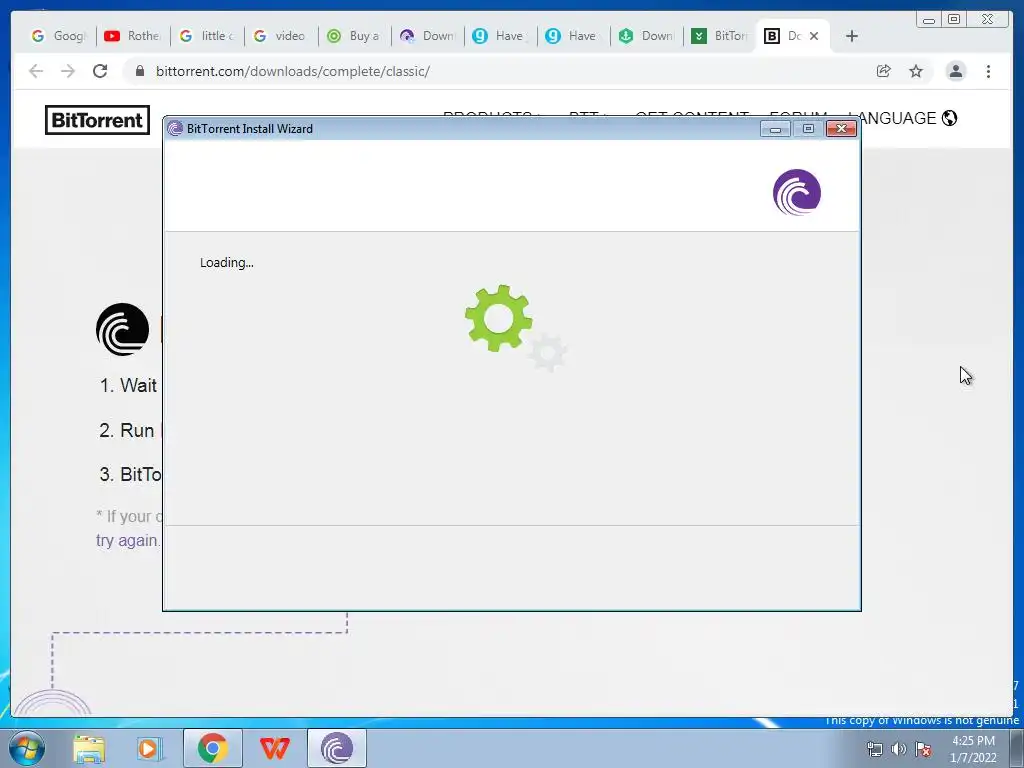Image resolution: width=1024 pixels, height=768 pixels.
Task: Click the Chrome forward arrow
Action: [68, 71]
